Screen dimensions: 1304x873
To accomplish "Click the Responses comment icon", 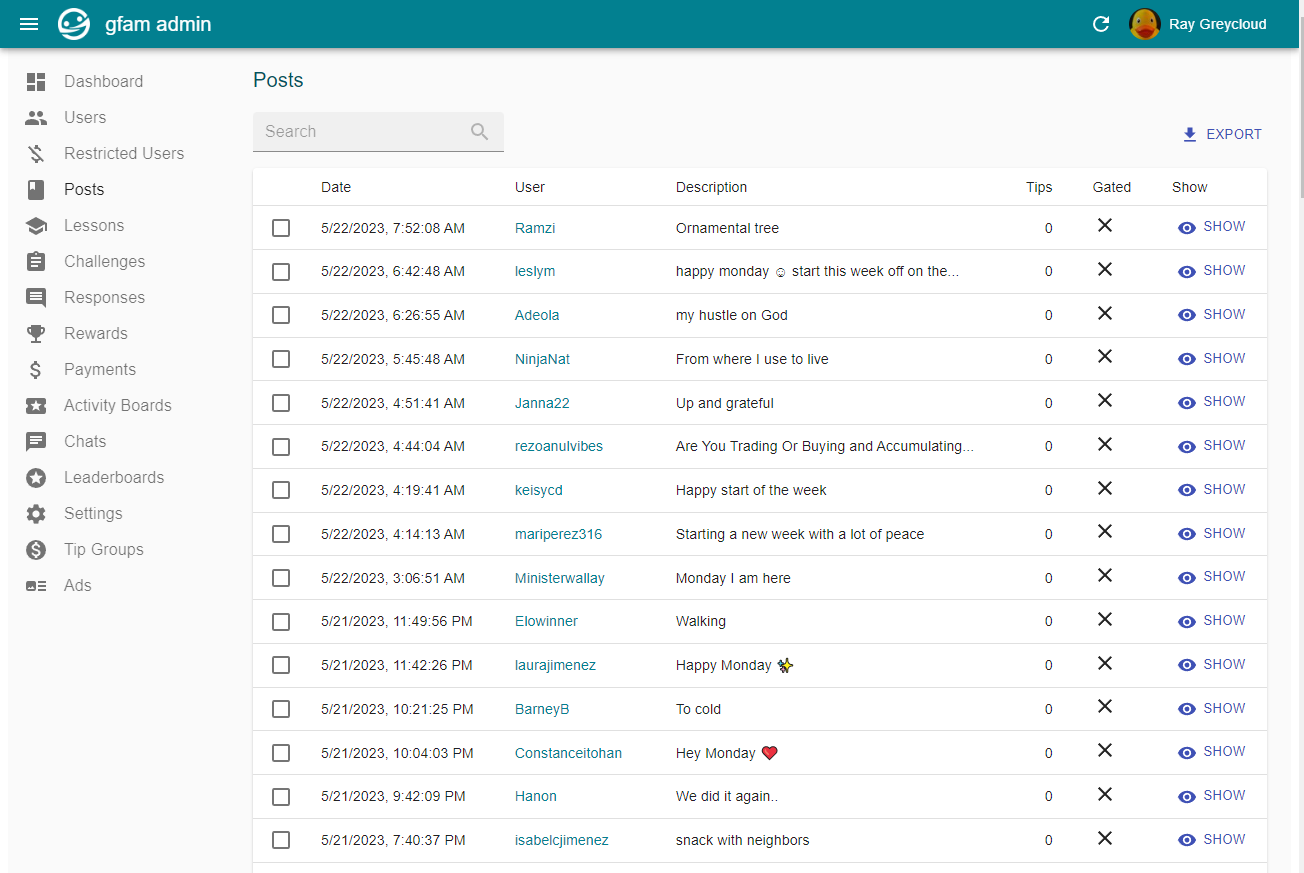I will (36, 298).
